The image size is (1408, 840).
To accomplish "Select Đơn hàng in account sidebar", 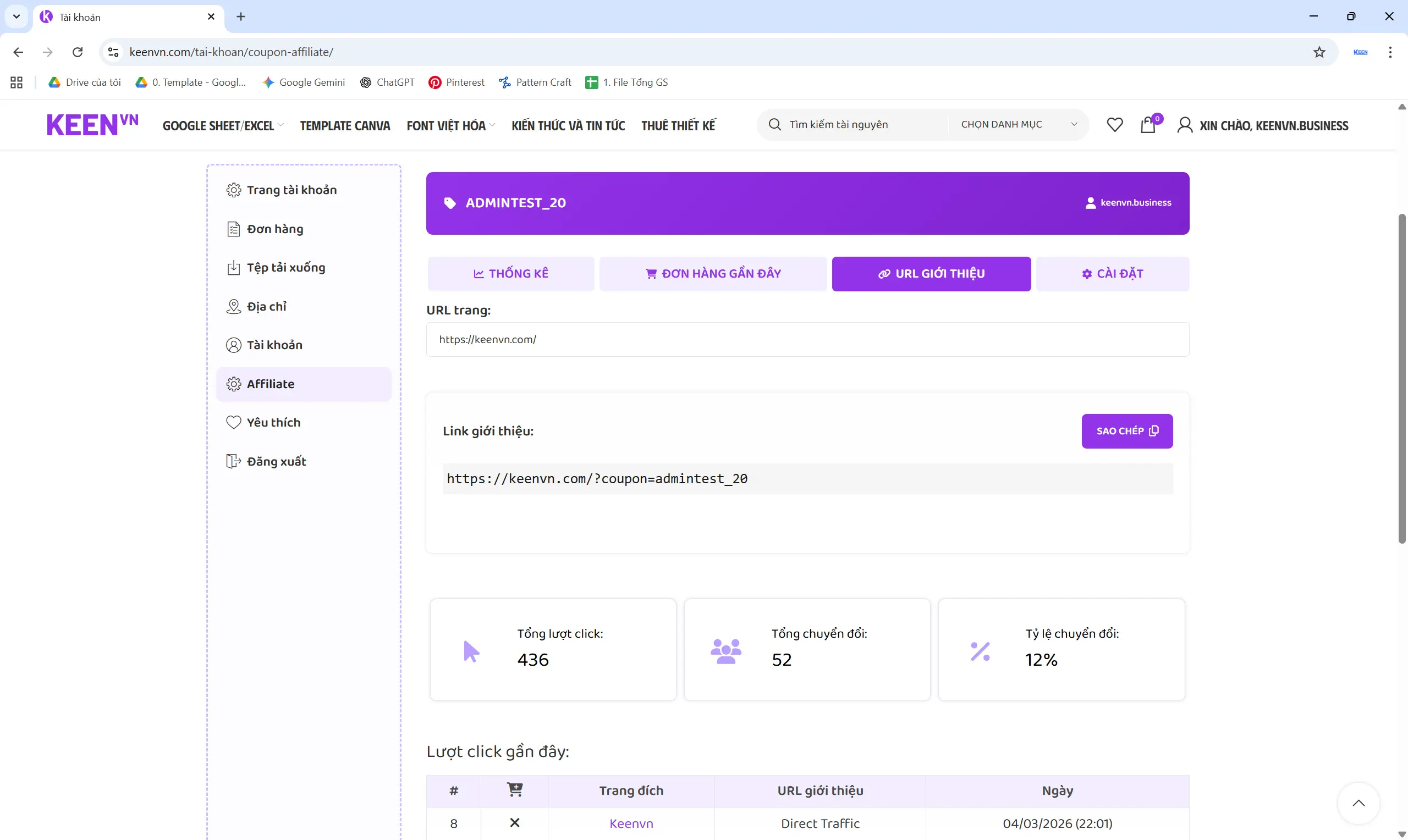I will point(274,229).
